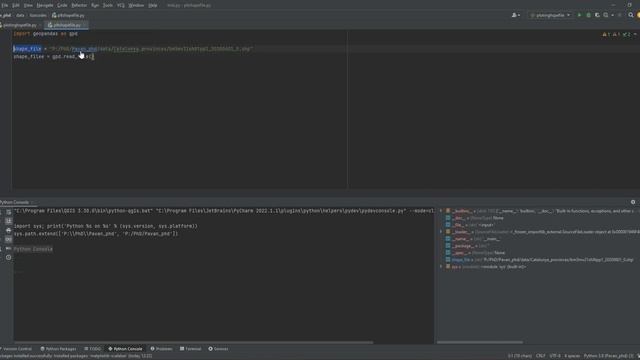The width and height of the screenshot is (640, 360).
Task: Click the yellow IDE updates icon
Action: (x=638, y=16)
